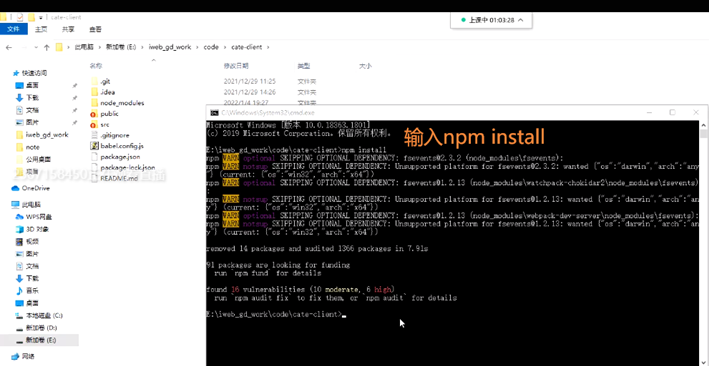Select the package.json file icon
Viewport: 709px width, 366px height.
pyautogui.click(x=94, y=157)
